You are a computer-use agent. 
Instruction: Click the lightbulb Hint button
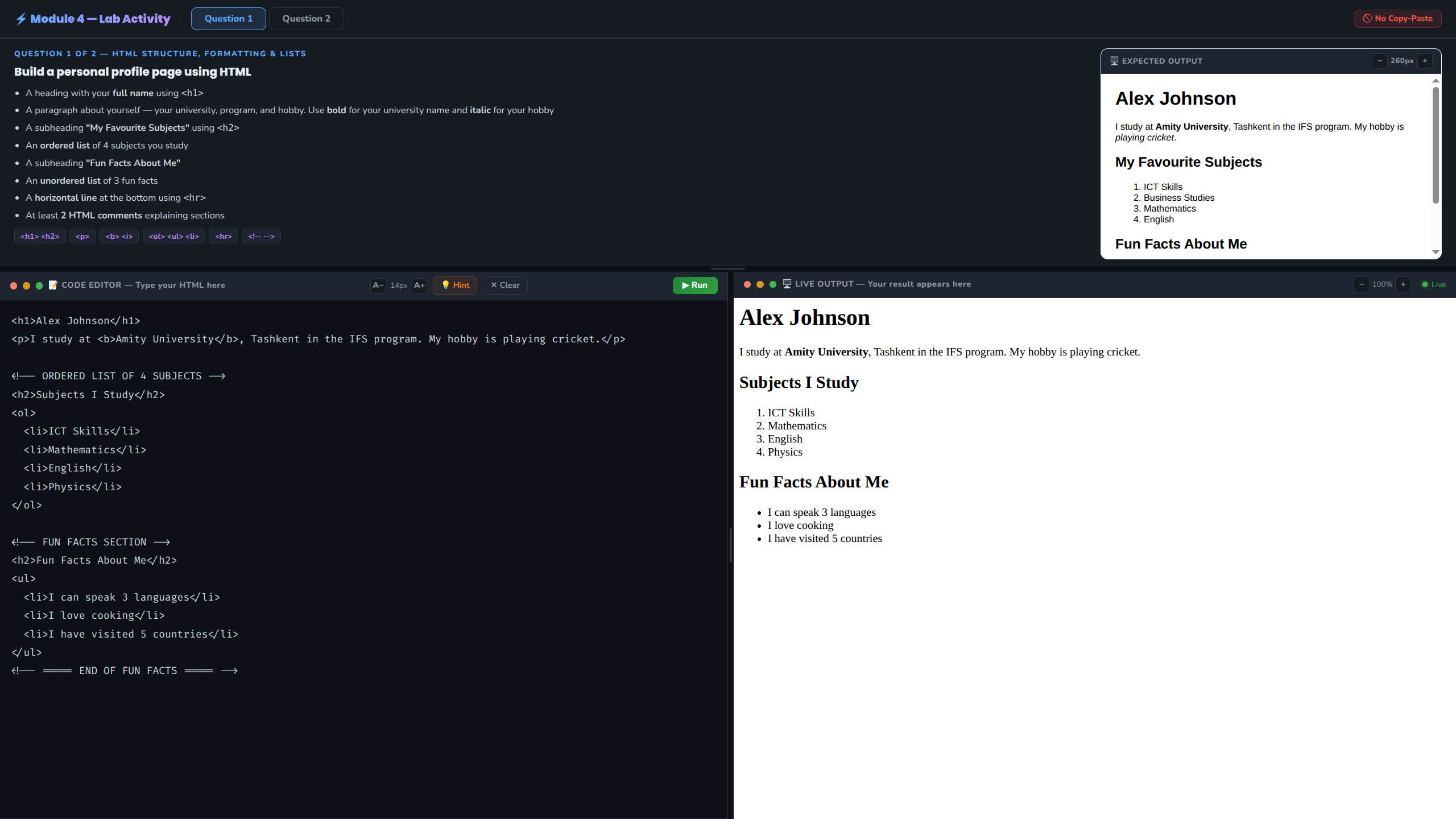455,285
